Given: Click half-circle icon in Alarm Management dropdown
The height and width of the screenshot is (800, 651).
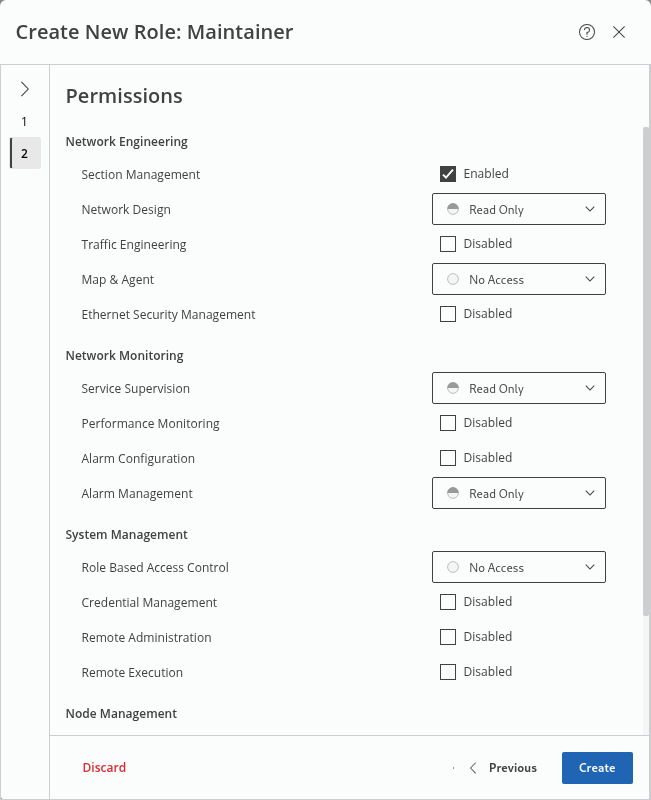Looking at the screenshot, I should [x=453, y=494].
